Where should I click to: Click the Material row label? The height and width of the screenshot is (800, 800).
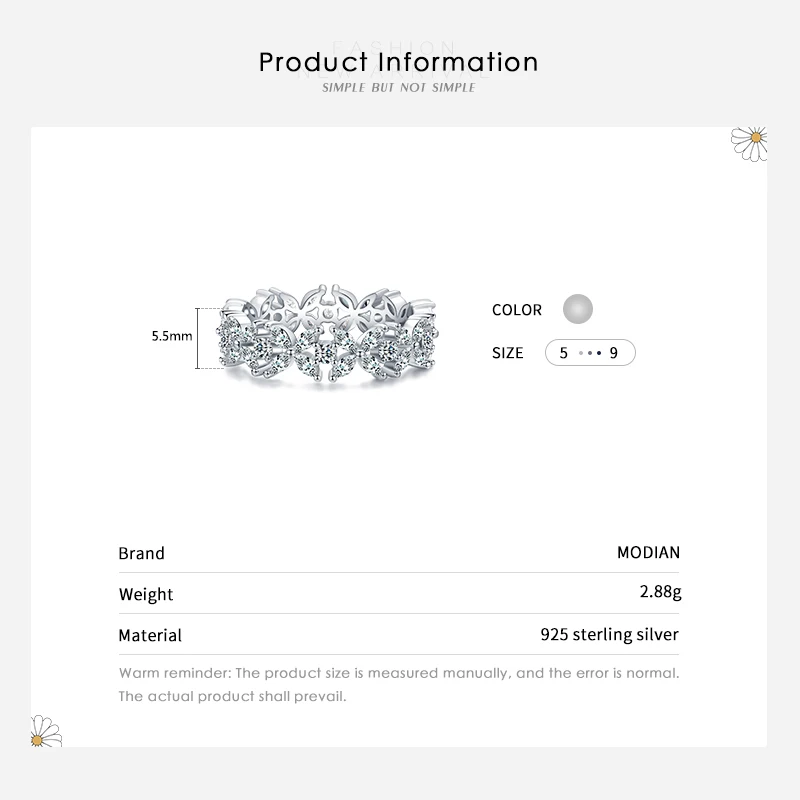[x=150, y=635]
